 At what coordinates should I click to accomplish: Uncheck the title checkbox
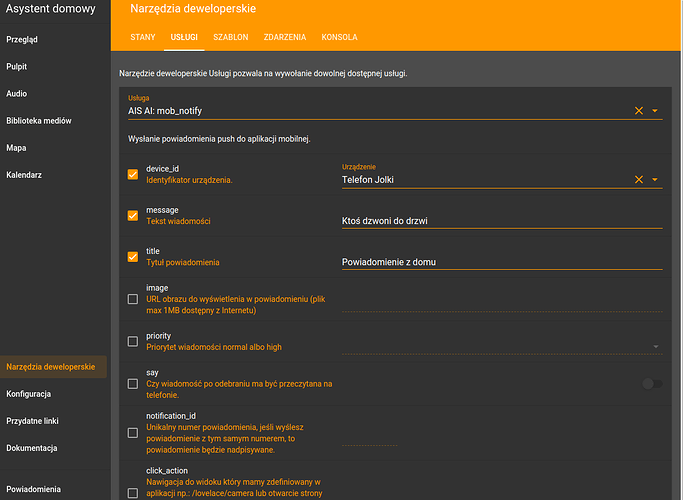click(133, 257)
